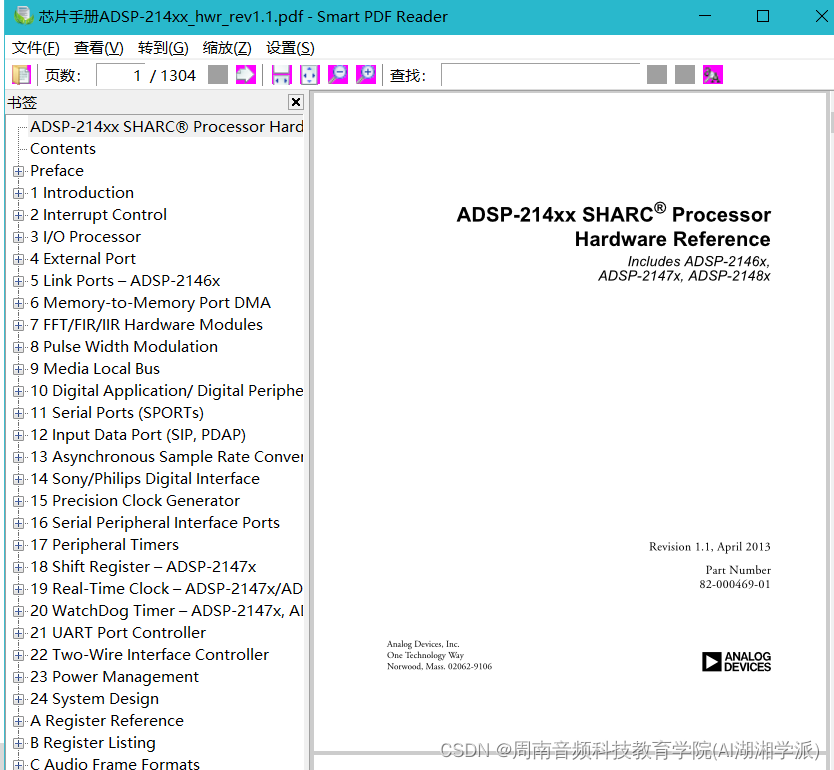Expand 11 Serial Ports (SPORTs) node

coord(19,413)
